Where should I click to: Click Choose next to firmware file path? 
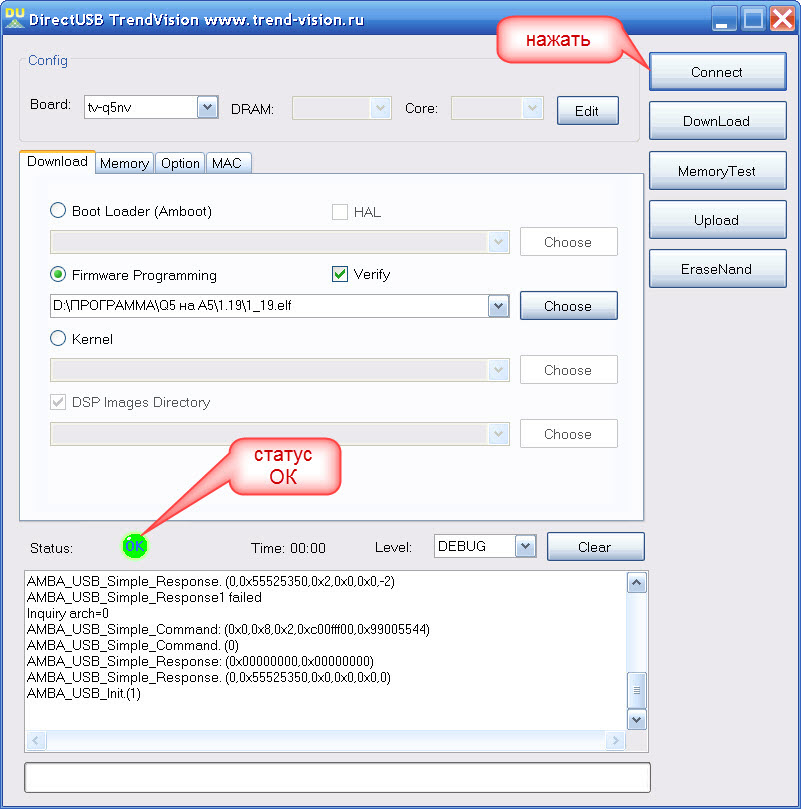point(568,306)
